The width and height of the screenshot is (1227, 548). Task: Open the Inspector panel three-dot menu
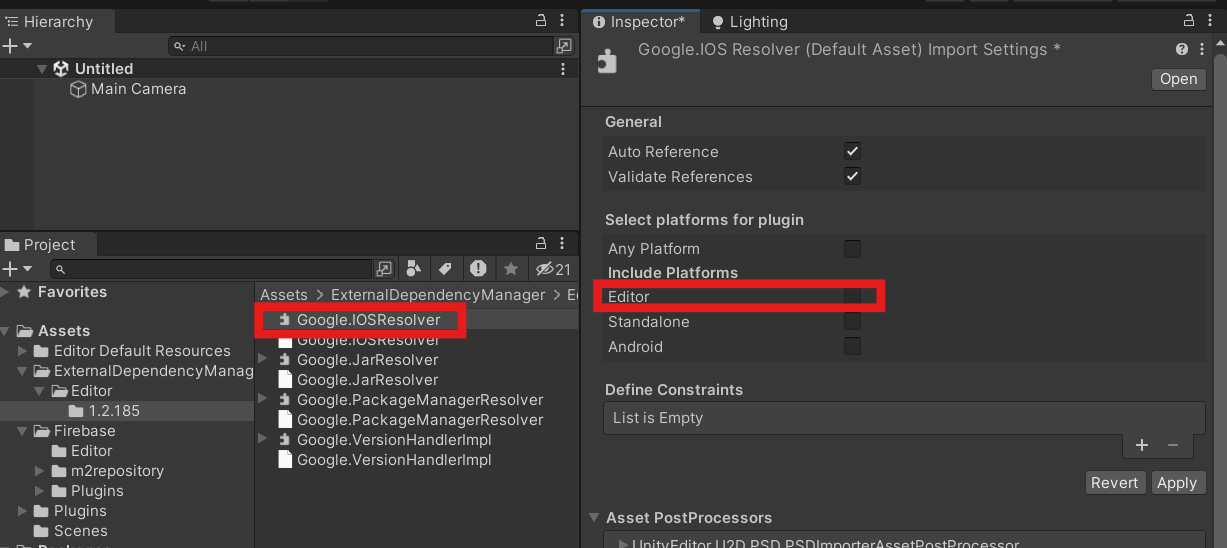1211,21
